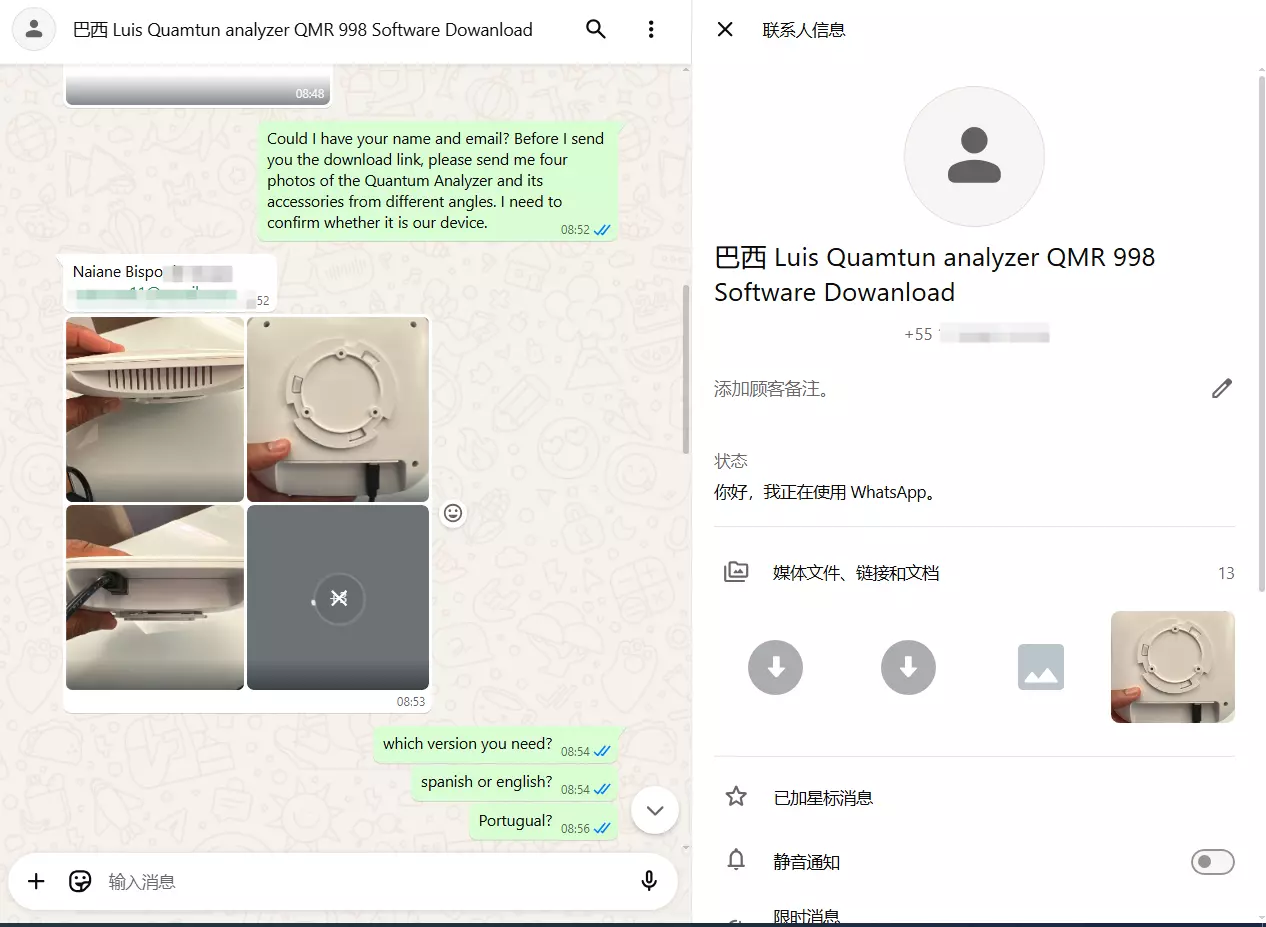Click the plus attach icon
Viewport: 1266px width, 927px height.
coord(36,881)
